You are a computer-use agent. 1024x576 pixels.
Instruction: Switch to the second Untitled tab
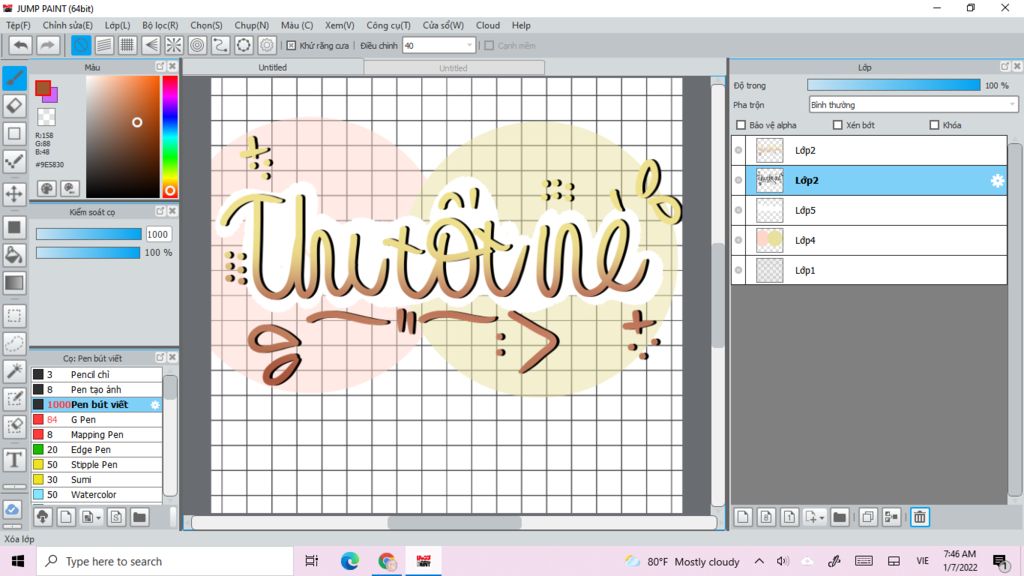pyautogui.click(x=453, y=68)
